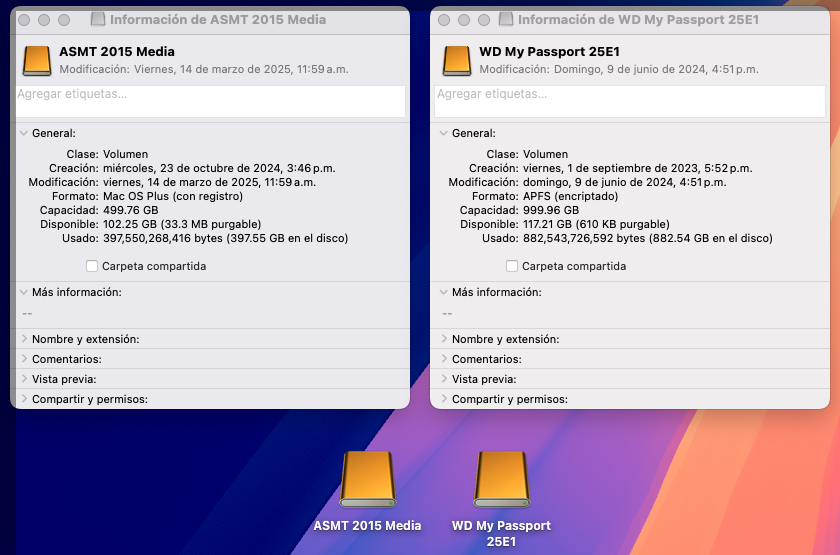The image size is (840, 555).
Task: Click the large drive icon in ASMT 2015 Media info header
Action: [37, 61]
